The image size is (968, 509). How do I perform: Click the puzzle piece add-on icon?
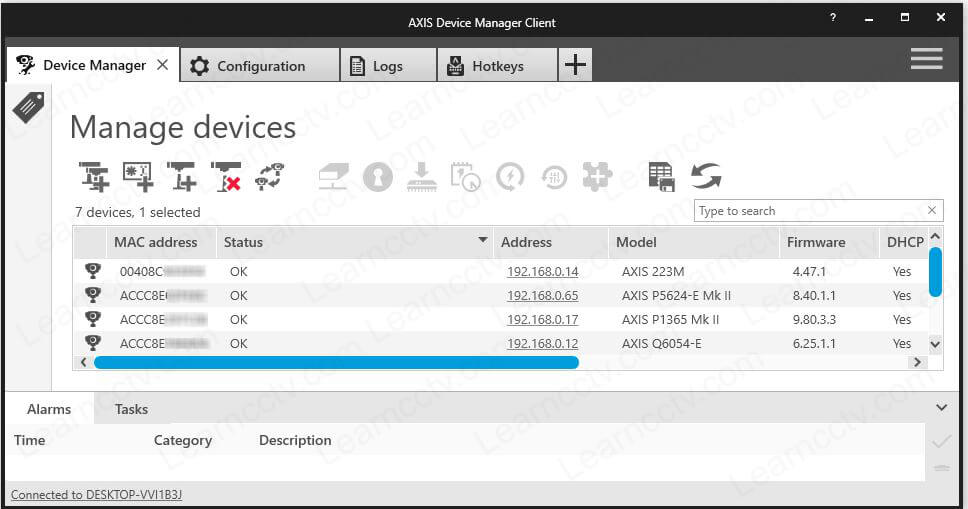point(597,177)
